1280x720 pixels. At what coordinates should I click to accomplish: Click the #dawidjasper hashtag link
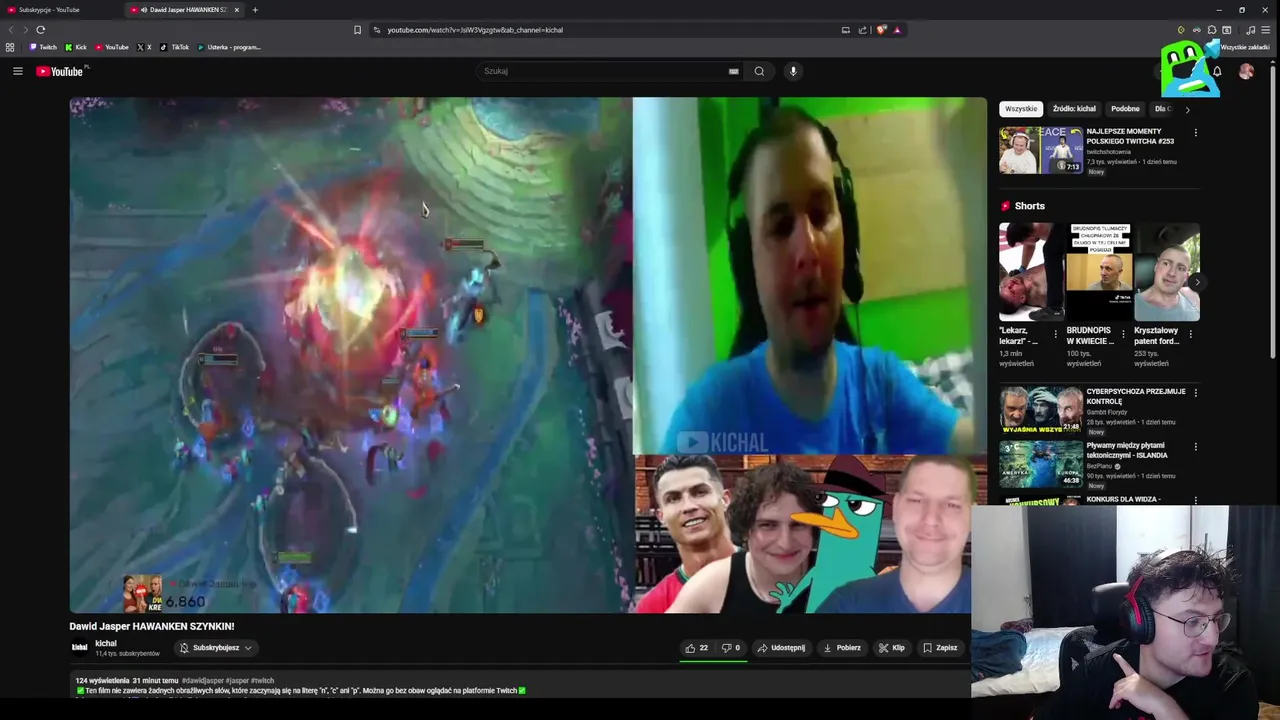click(x=203, y=681)
